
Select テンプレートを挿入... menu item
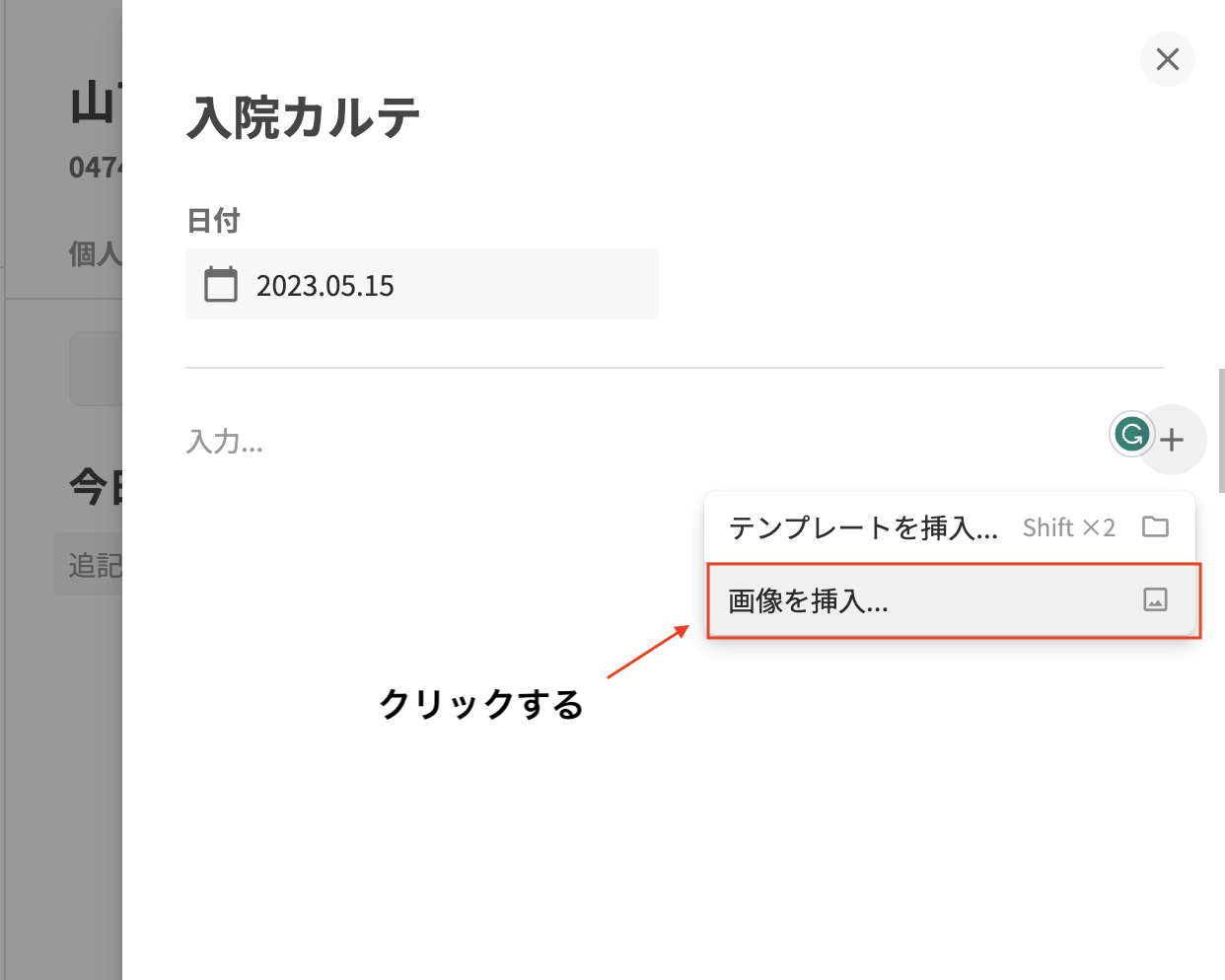coord(863,528)
